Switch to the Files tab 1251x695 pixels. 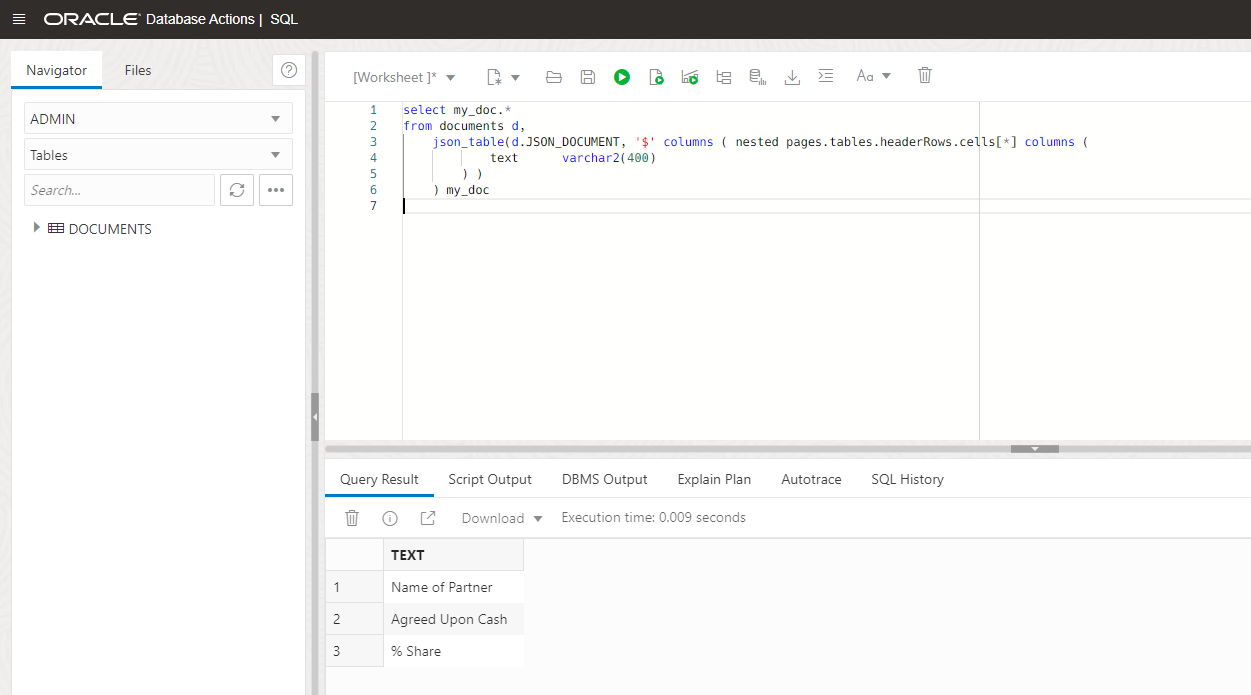click(137, 70)
